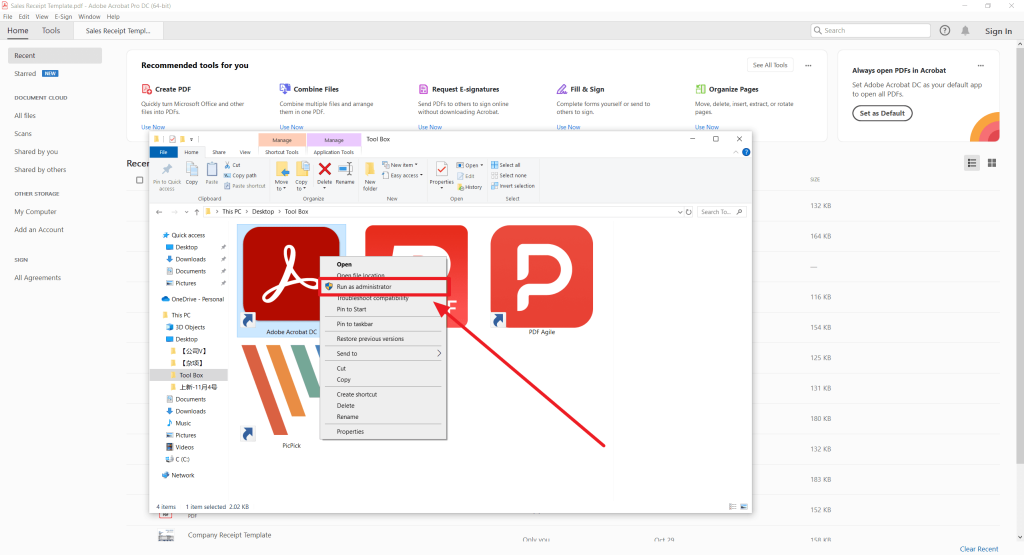Click Pin to Quick access in ribbon

coord(167,176)
